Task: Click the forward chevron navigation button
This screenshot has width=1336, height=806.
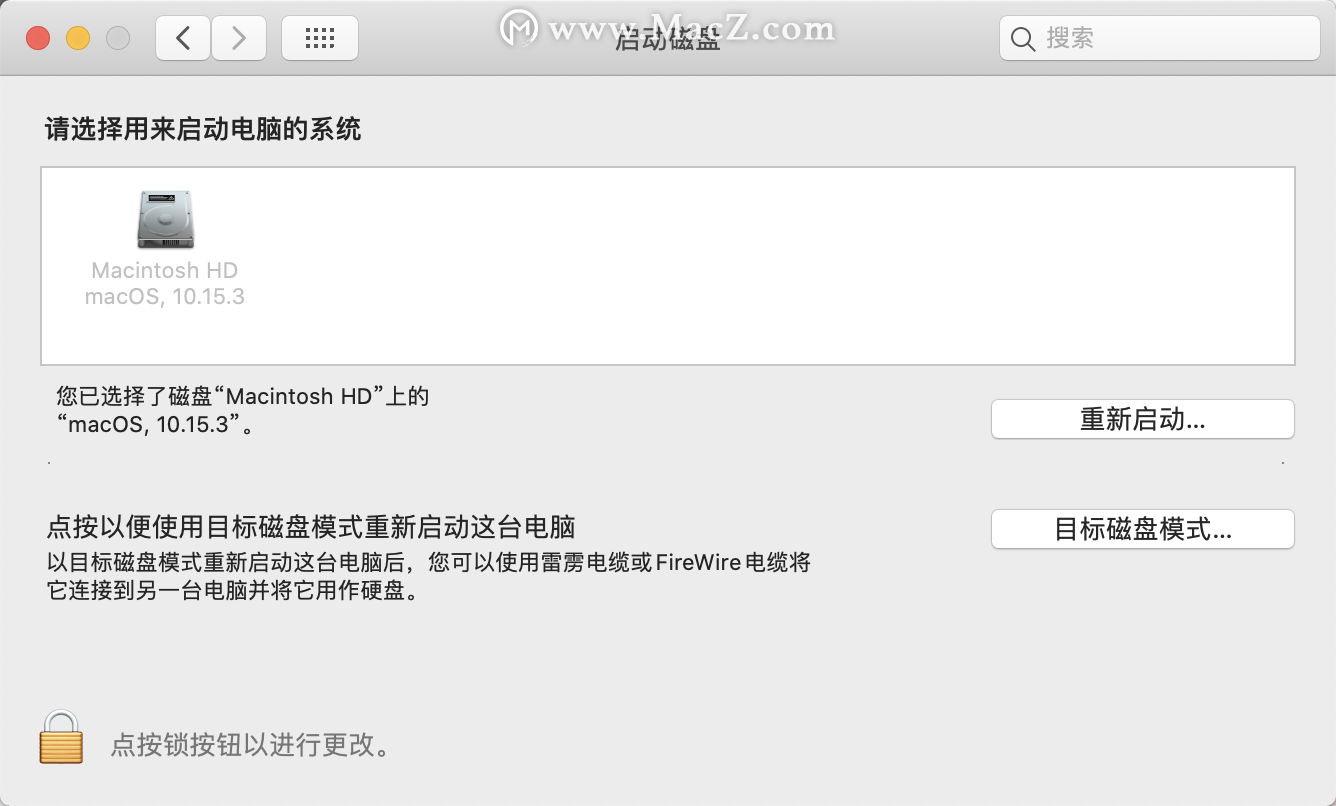Action: tap(239, 38)
